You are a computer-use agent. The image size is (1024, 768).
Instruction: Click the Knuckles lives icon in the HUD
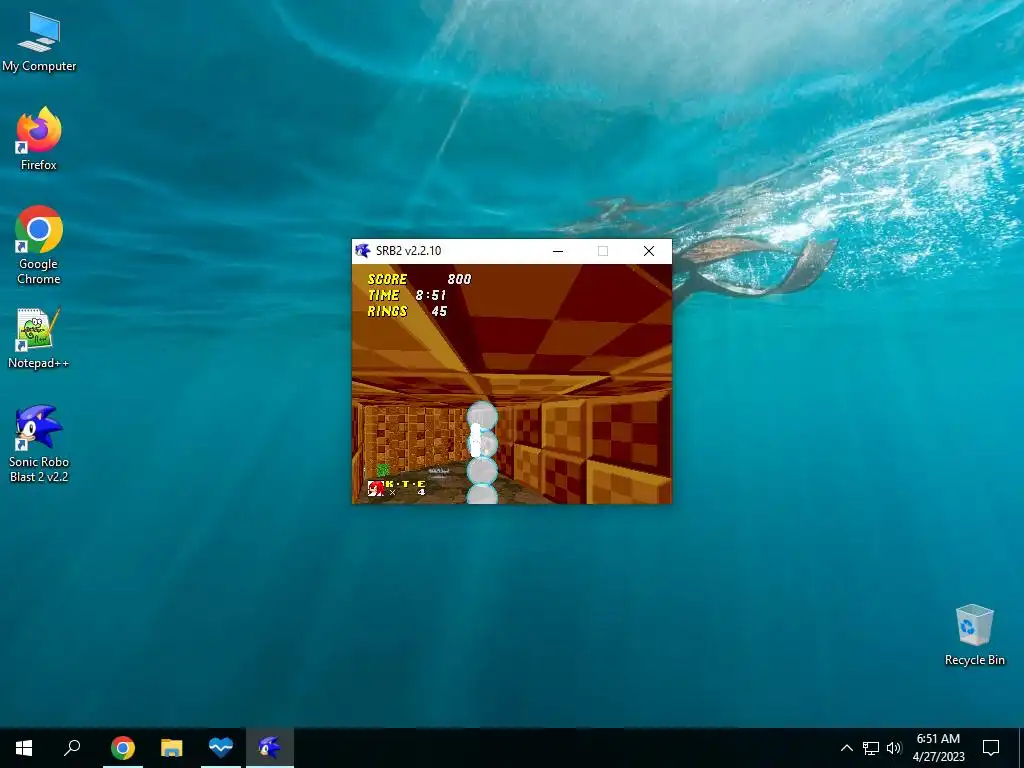376,488
